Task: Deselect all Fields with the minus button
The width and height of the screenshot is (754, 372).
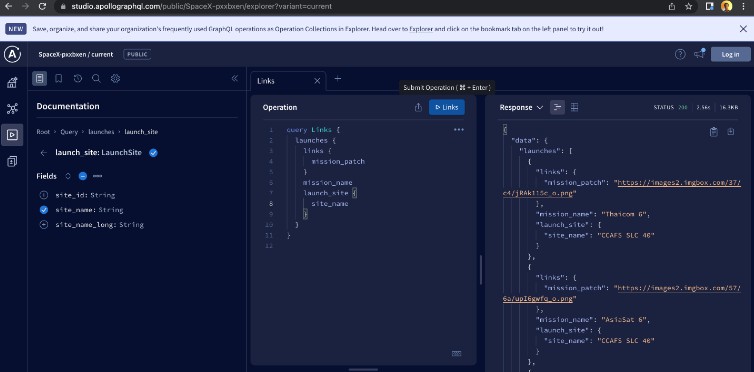Action: tap(83, 176)
